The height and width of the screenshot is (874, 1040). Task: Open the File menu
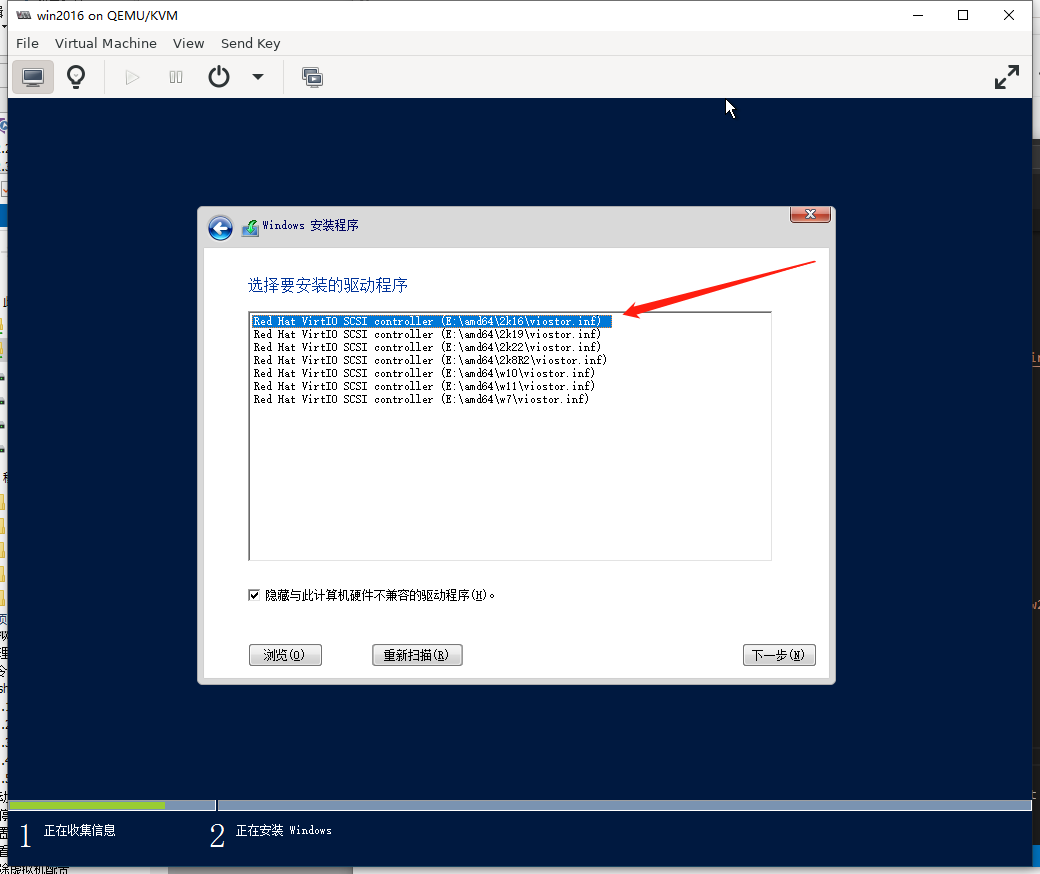coord(27,43)
